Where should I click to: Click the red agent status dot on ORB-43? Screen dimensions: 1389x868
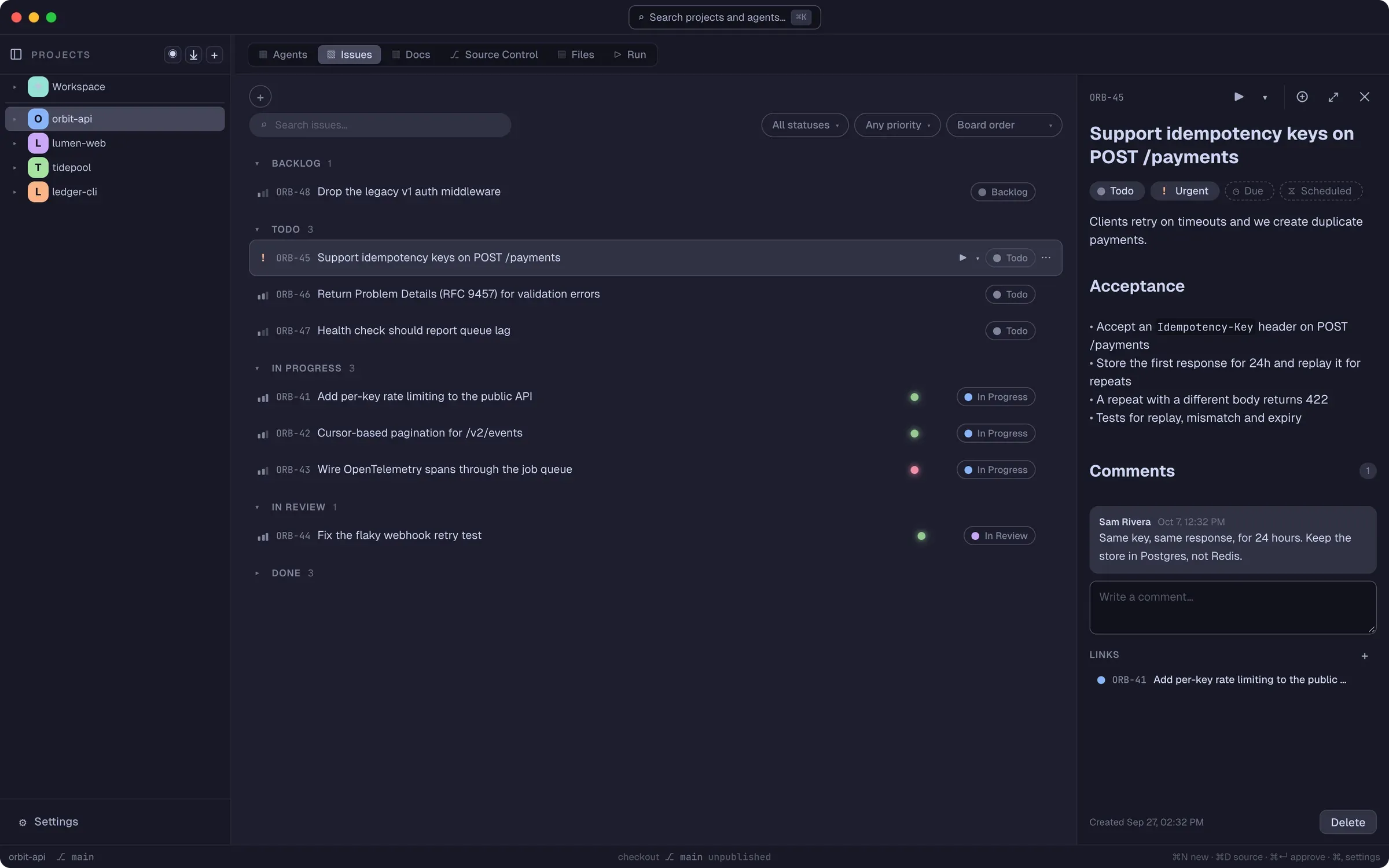click(x=914, y=470)
